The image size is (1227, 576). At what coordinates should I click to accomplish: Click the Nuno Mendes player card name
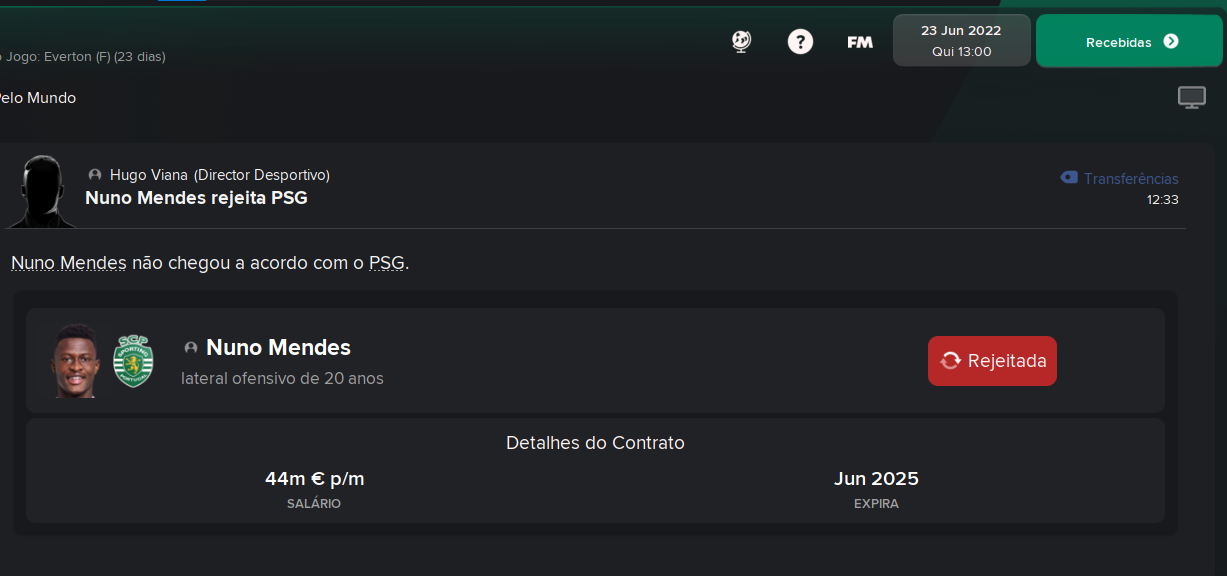click(x=278, y=348)
